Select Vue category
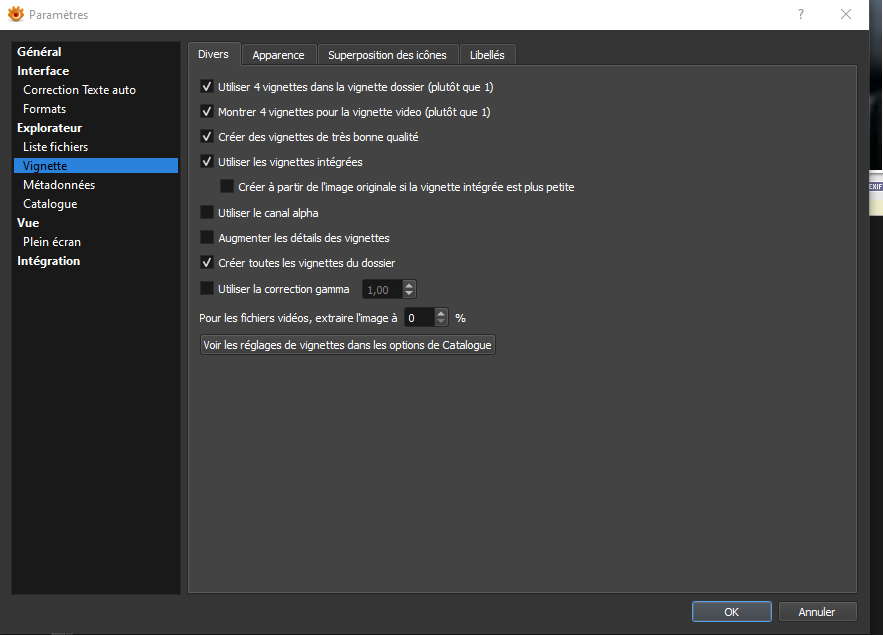 (x=28, y=223)
